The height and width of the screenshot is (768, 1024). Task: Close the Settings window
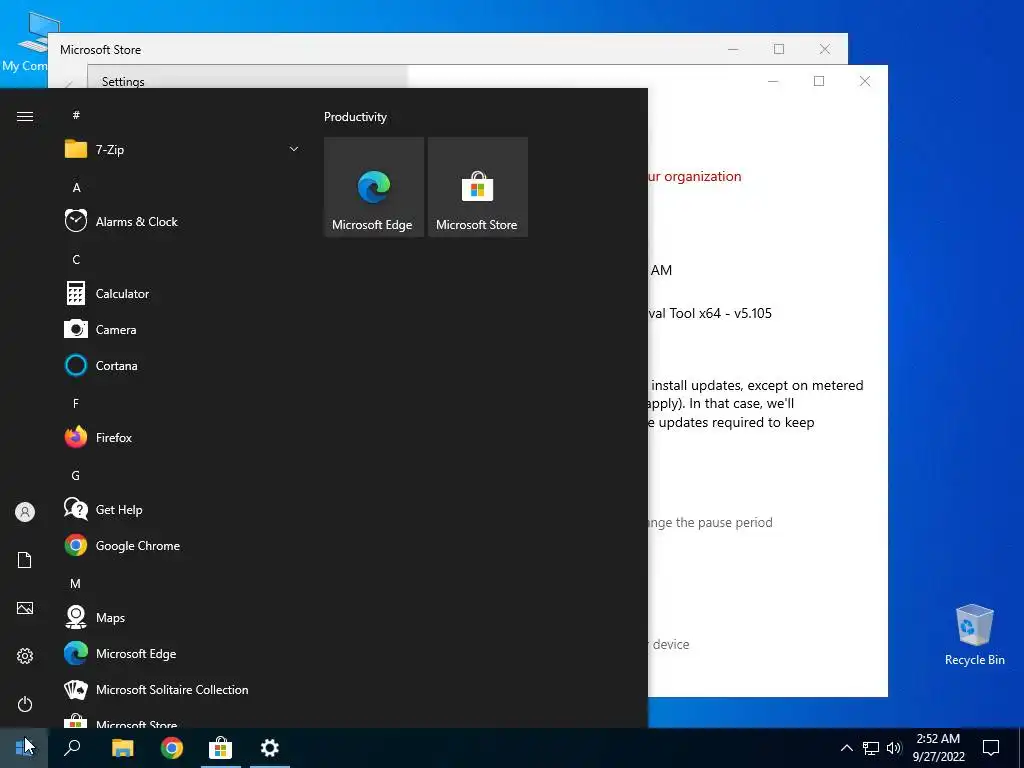click(865, 81)
